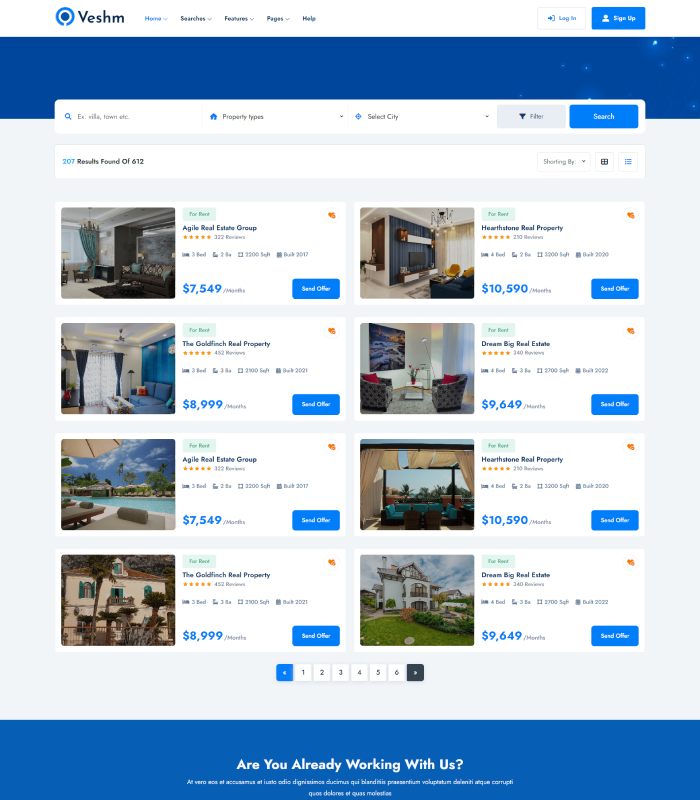
Task: Go to next page of results
Action: coord(415,673)
